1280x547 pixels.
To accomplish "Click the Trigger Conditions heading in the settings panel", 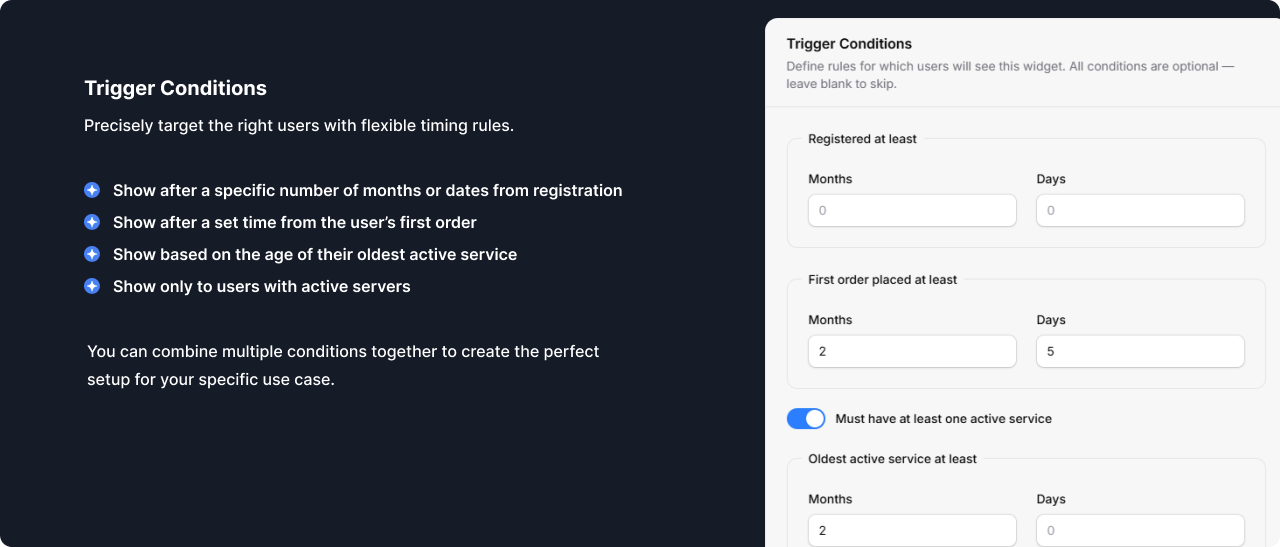I will [x=849, y=44].
